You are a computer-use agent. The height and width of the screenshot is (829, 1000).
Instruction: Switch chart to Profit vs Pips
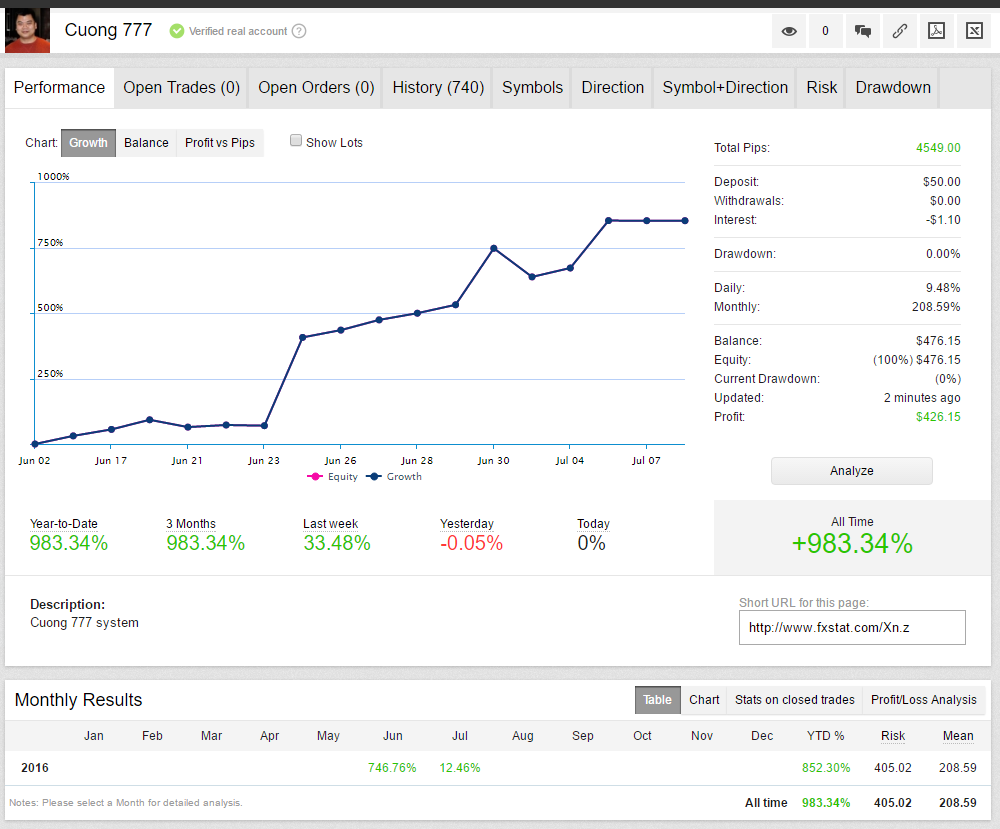219,143
